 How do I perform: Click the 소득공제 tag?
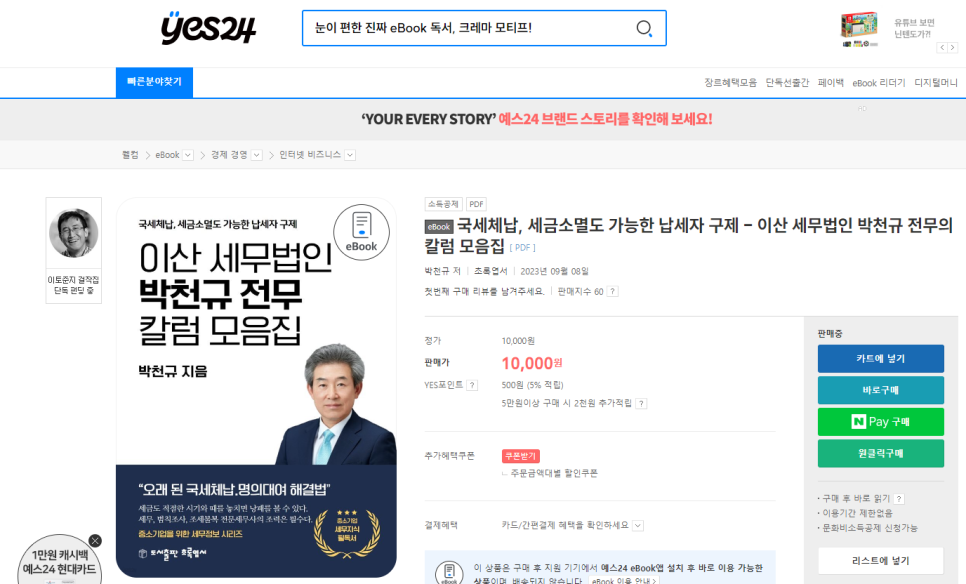(443, 204)
